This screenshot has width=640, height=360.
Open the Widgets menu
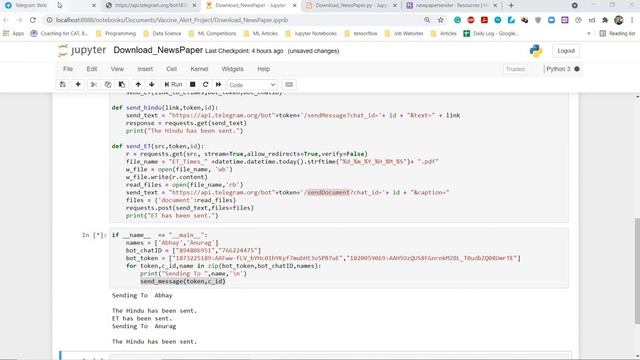(233, 69)
